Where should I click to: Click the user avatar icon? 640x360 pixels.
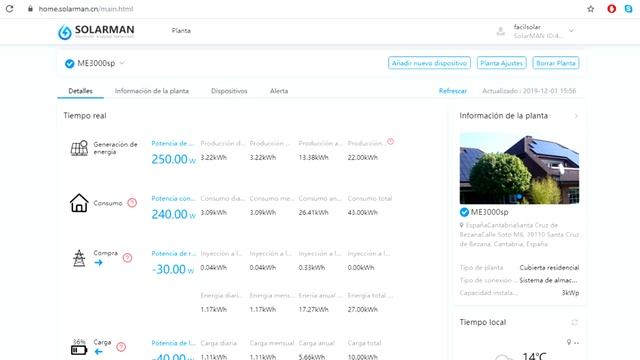[500, 31]
